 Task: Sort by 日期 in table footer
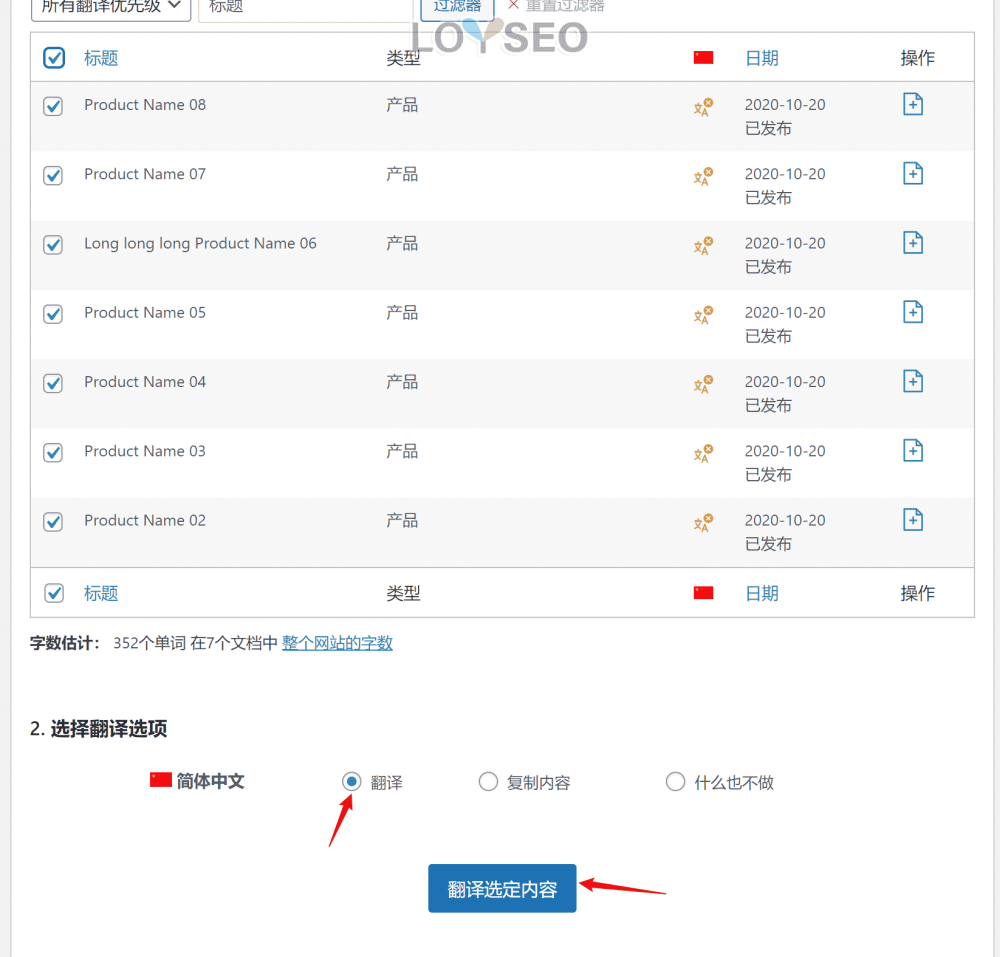pos(762,594)
